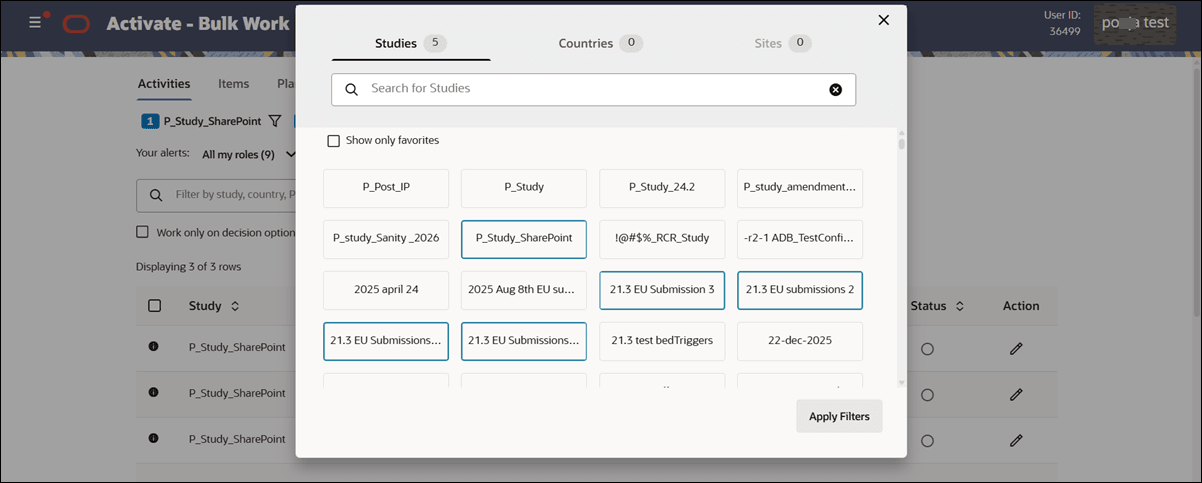The image size is (1202, 483).
Task: Select the P_Post_IP study
Action: pos(386,188)
